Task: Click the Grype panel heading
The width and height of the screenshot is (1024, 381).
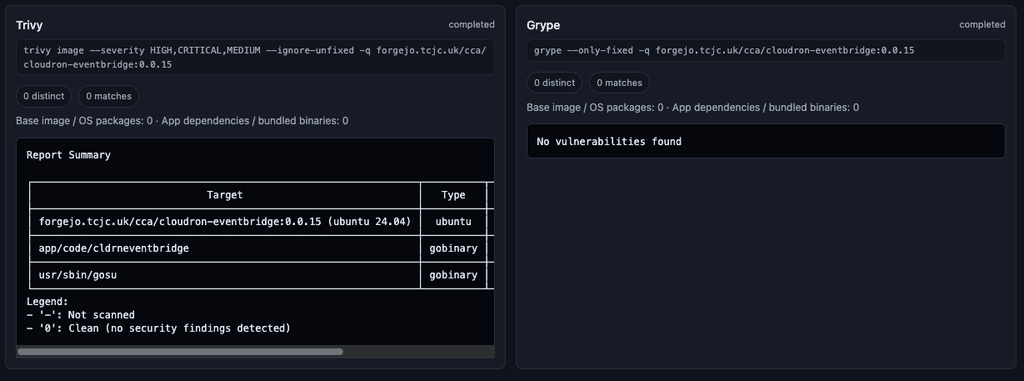Action: [x=543, y=25]
